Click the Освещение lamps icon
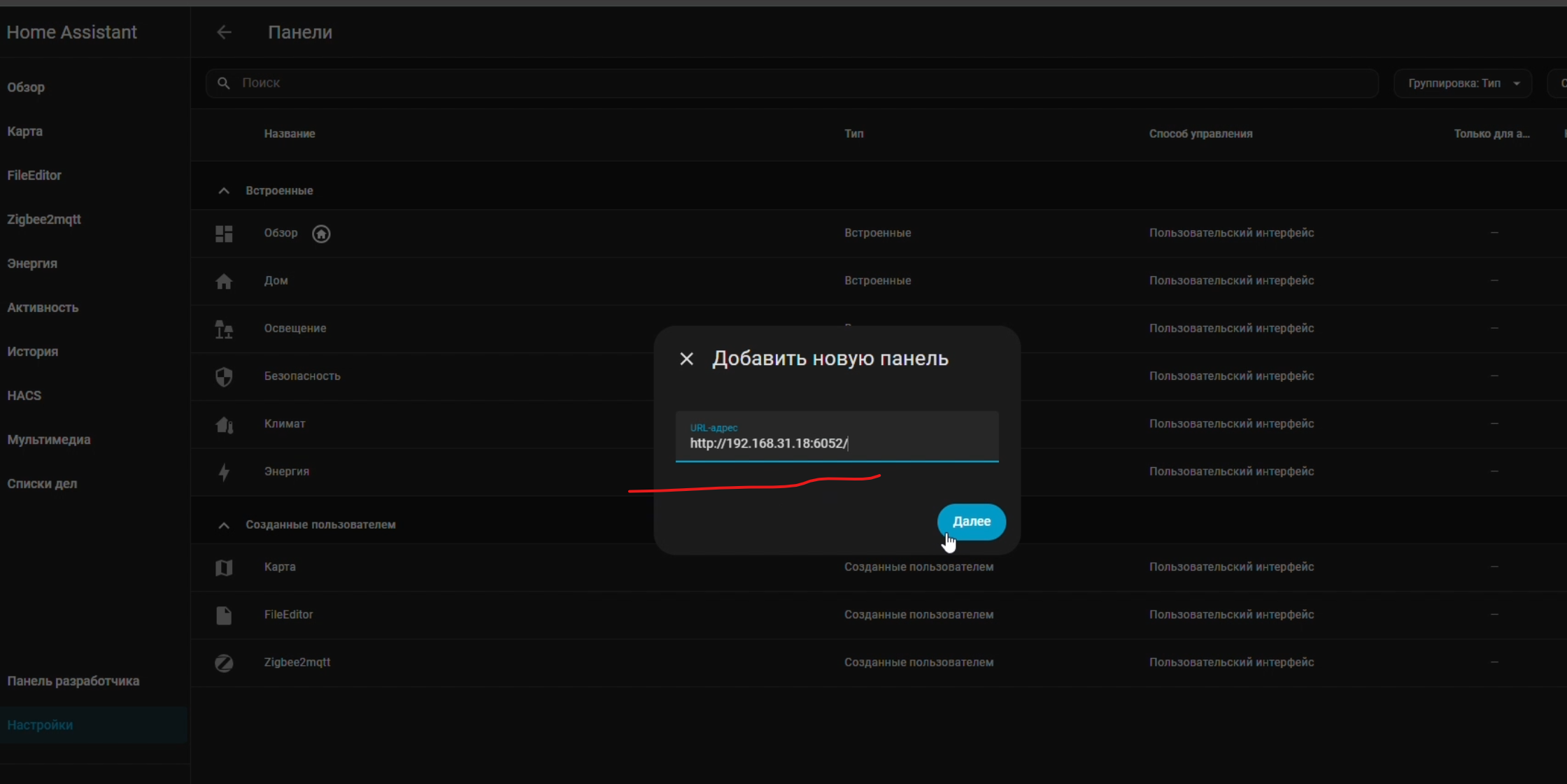The width and height of the screenshot is (1567, 784). tap(224, 329)
